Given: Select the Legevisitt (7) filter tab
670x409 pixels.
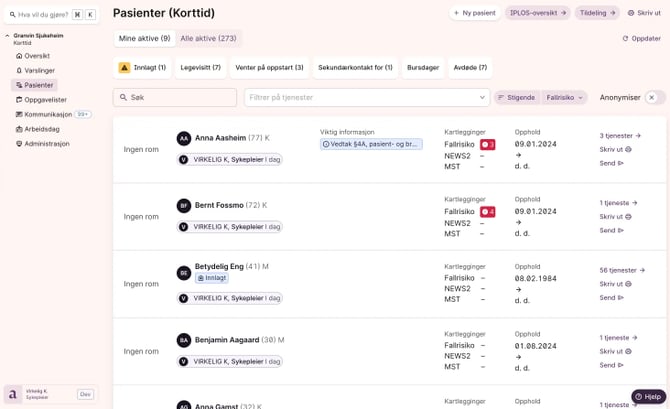Looking at the screenshot, I should click(x=201, y=68).
